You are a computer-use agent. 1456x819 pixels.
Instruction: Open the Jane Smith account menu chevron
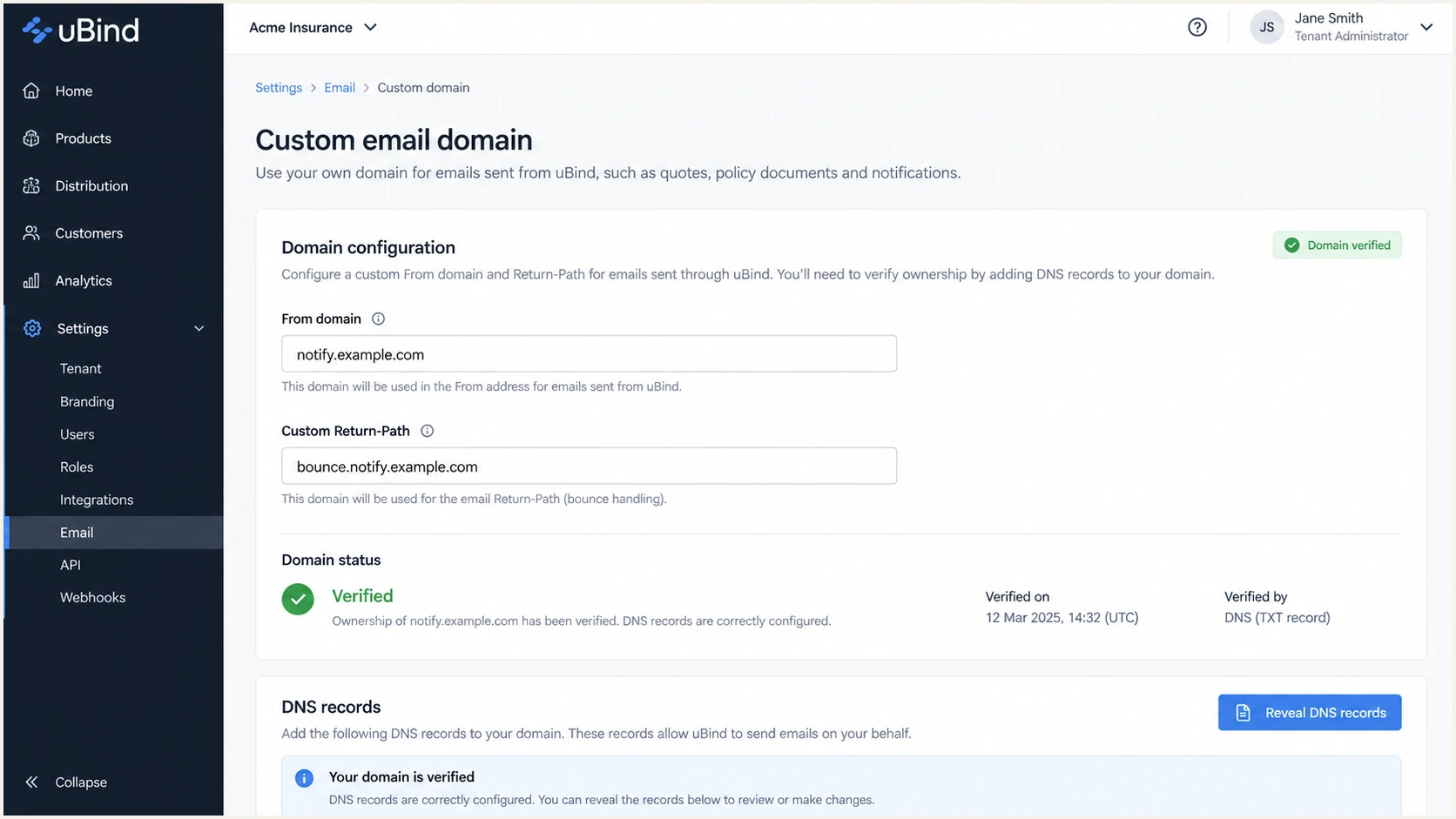1426,27
